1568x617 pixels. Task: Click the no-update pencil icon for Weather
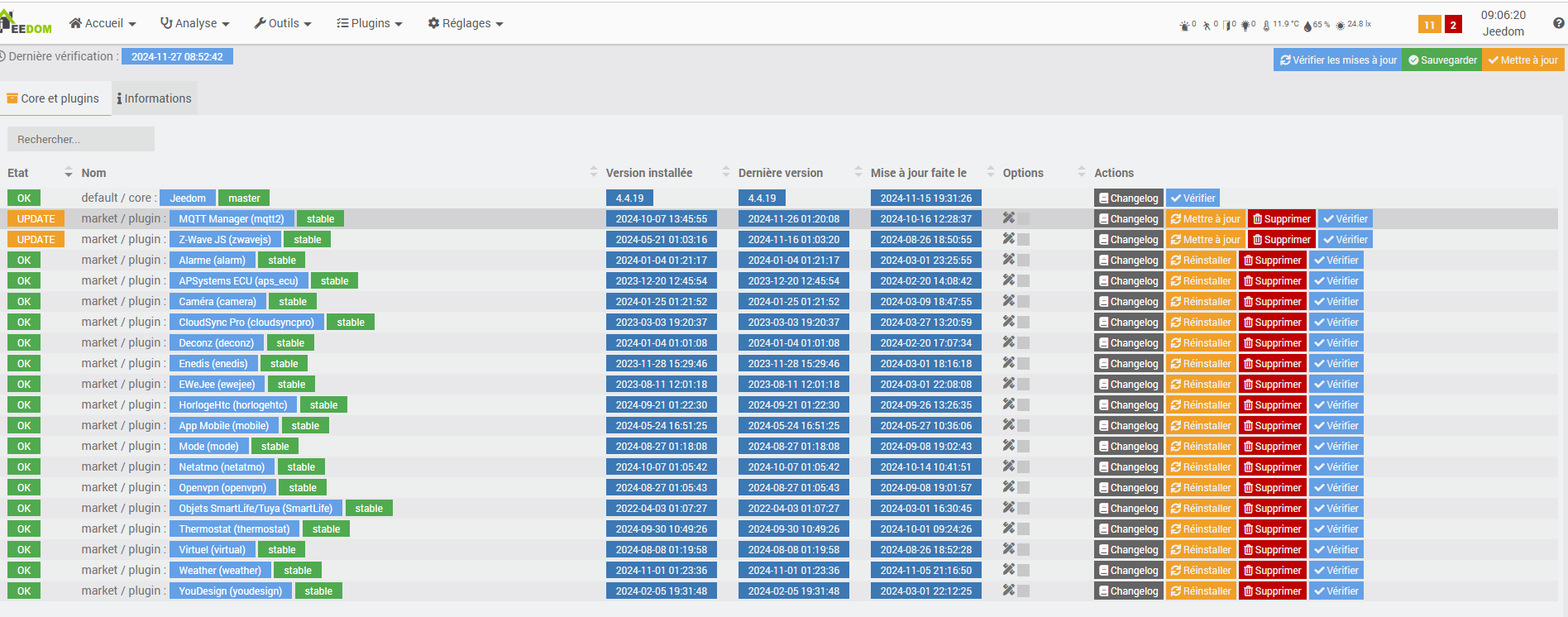pos(1008,570)
